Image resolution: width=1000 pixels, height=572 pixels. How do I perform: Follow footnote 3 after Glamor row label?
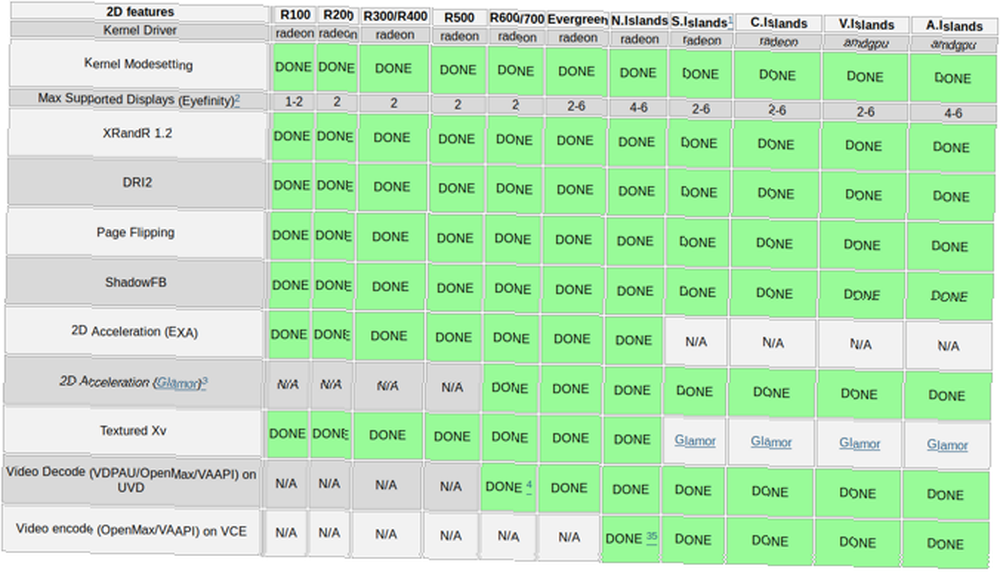coord(205,381)
